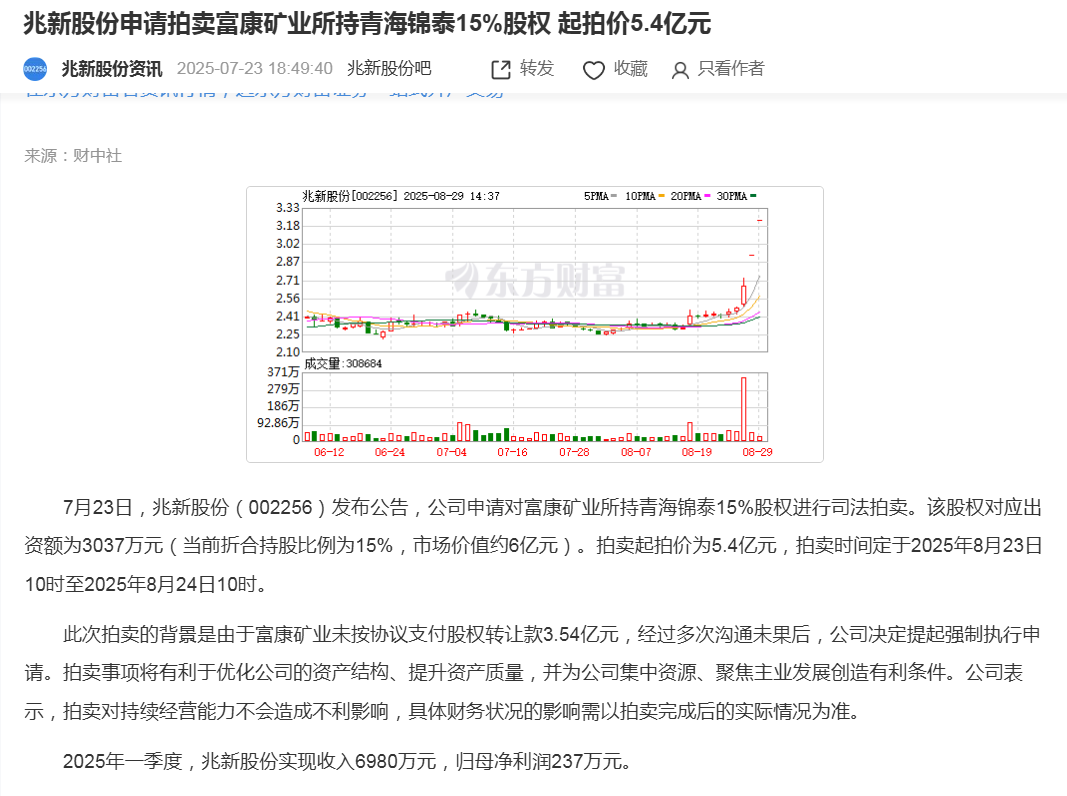Click the 兆新股份资讯 author avatar
This screenshot has height=796, width=1067.
point(35,69)
